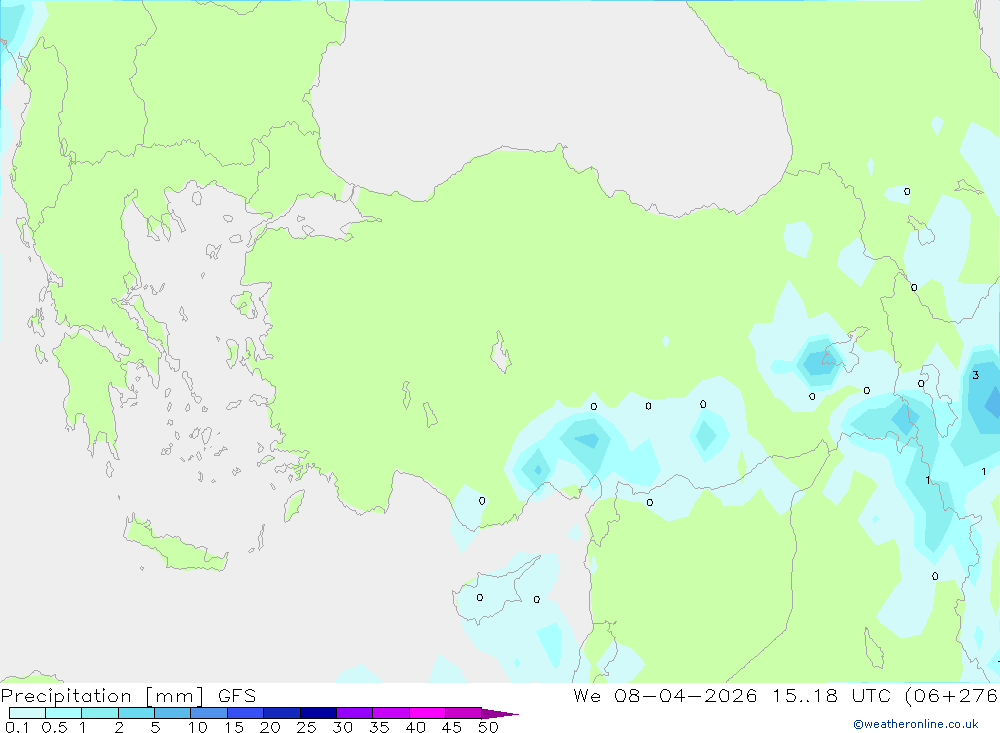This screenshot has height=733, width=1000.
Task: Click the precipitation value 3 on the map
Action: click(975, 375)
